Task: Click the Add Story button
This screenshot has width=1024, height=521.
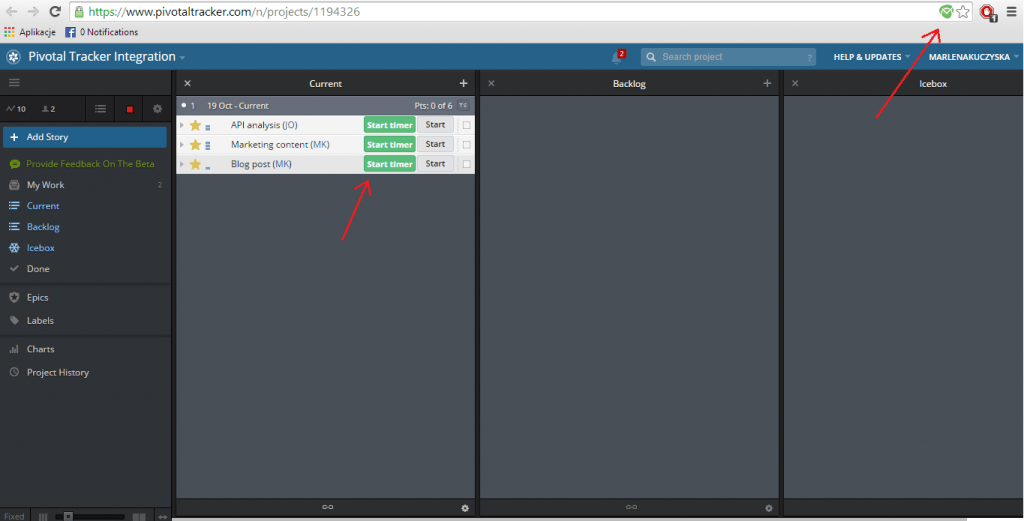Action: point(85,137)
